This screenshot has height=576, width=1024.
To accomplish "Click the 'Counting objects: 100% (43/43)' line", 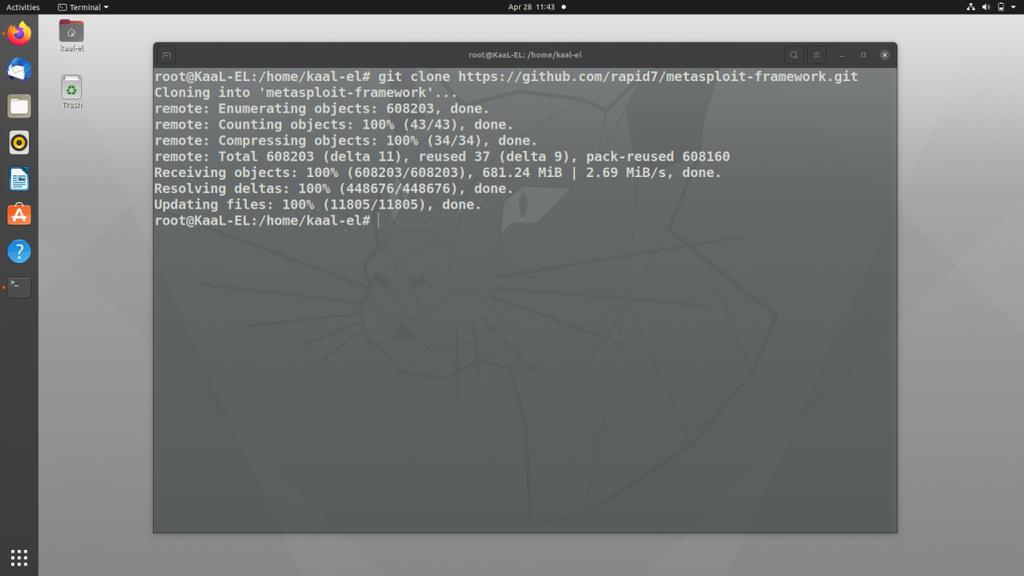I will 334,125.
